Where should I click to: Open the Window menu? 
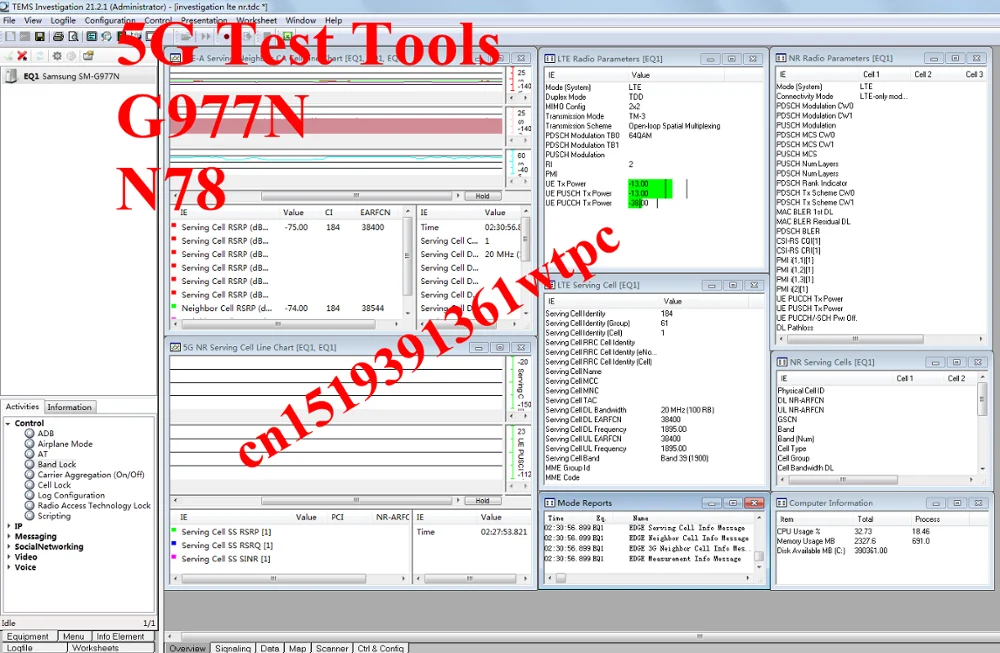click(300, 20)
